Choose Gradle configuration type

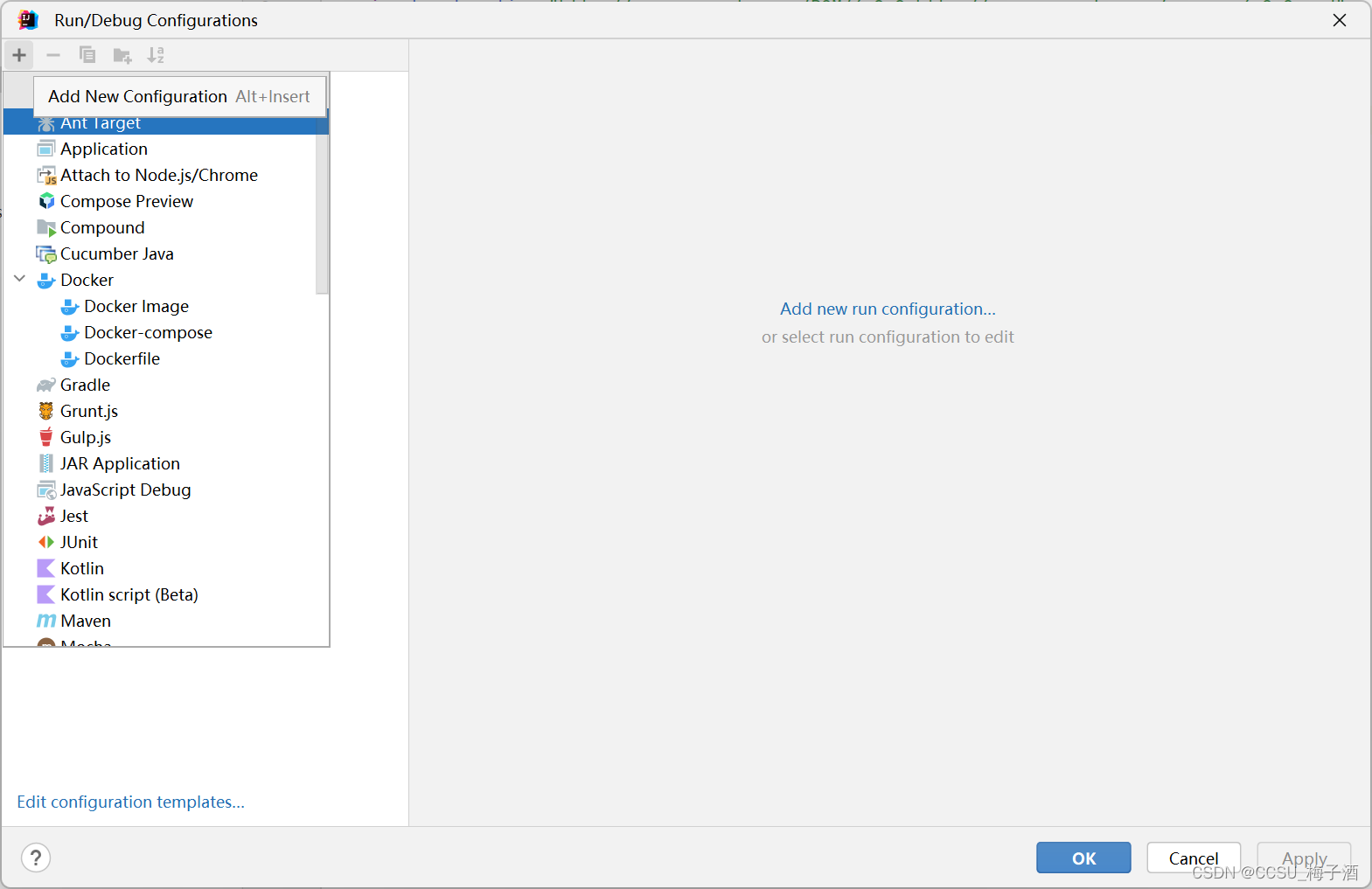coord(166,385)
